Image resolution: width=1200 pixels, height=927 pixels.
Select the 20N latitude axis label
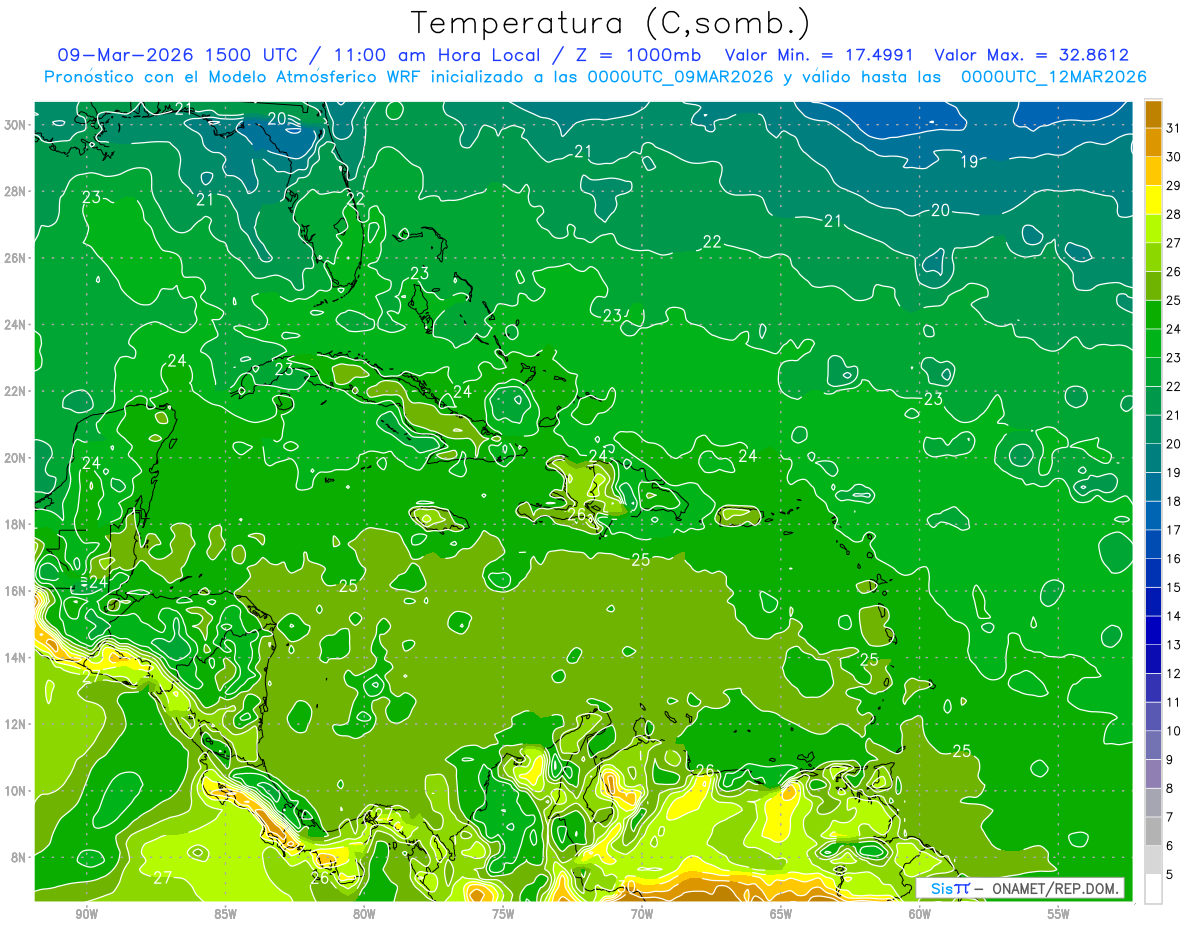click(16, 457)
